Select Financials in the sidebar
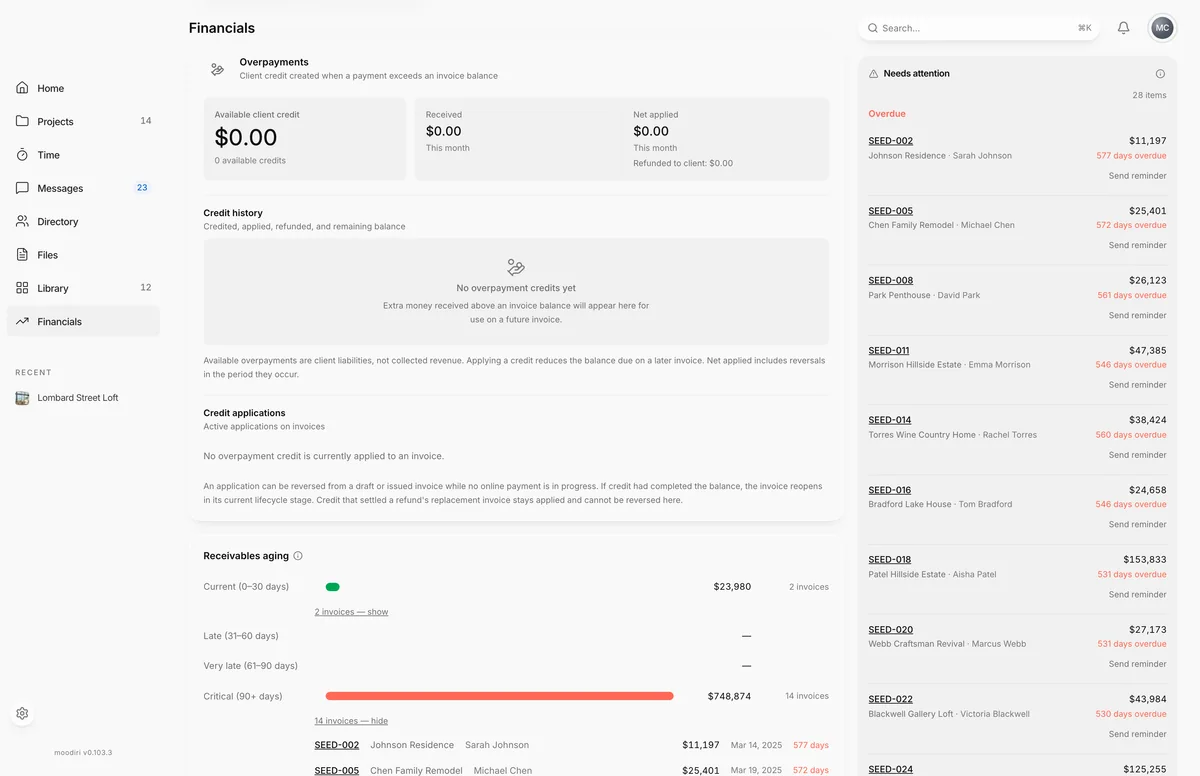1200x776 pixels. [83, 321]
